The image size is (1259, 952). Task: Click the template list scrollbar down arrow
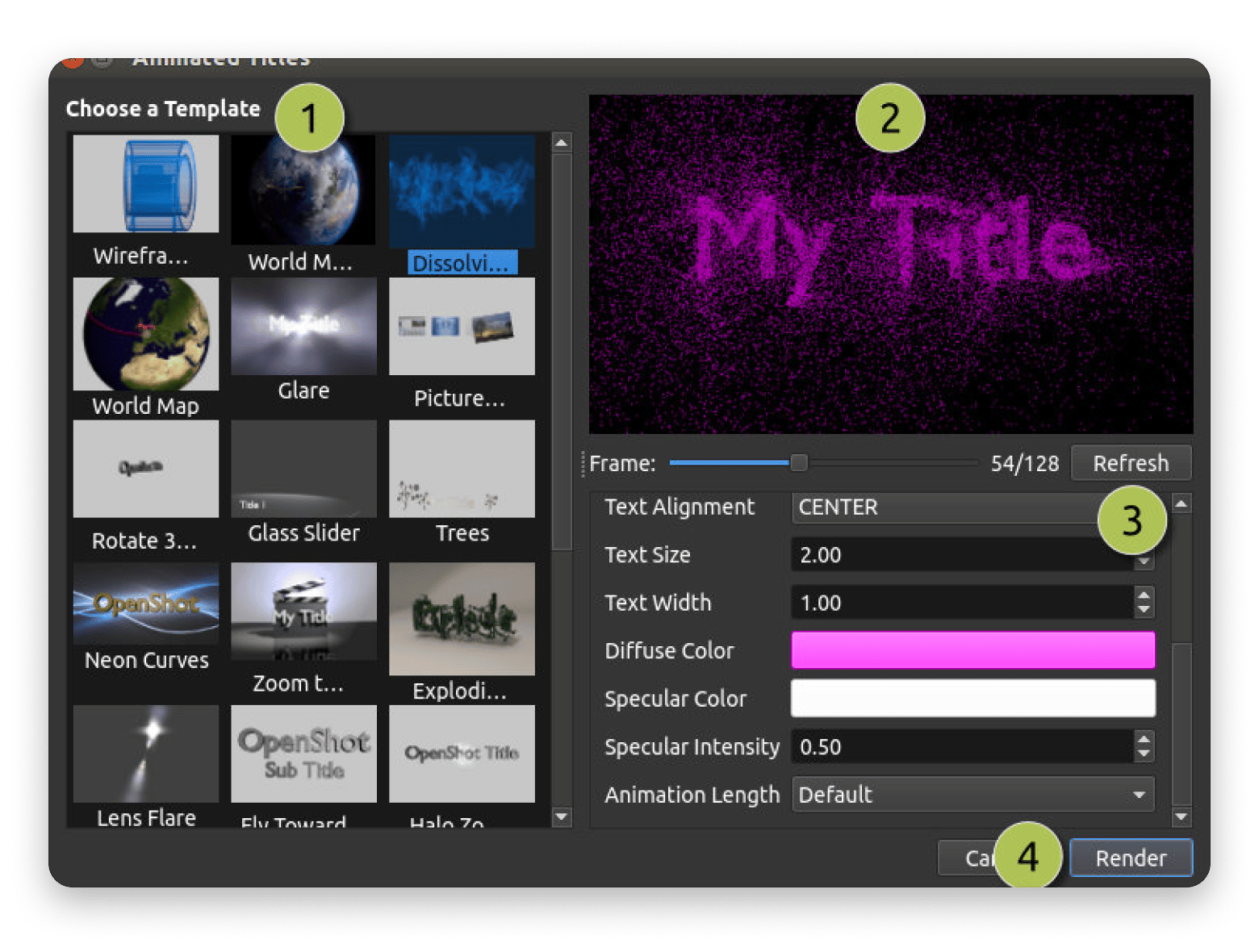(561, 817)
